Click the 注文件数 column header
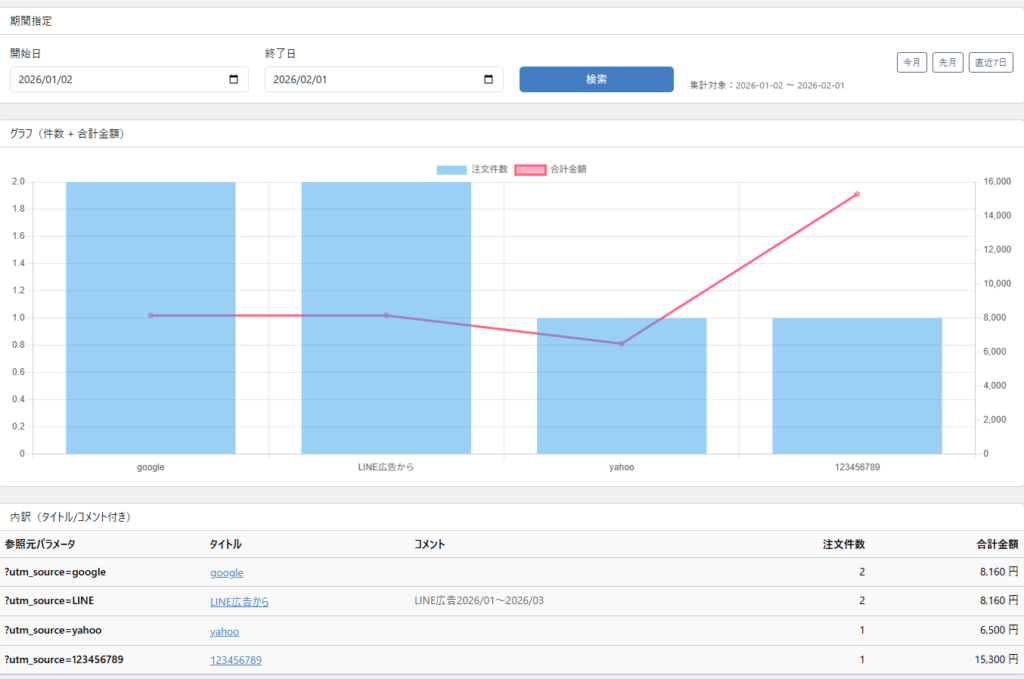The width and height of the screenshot is (1024, 679). tap(843, 545)
